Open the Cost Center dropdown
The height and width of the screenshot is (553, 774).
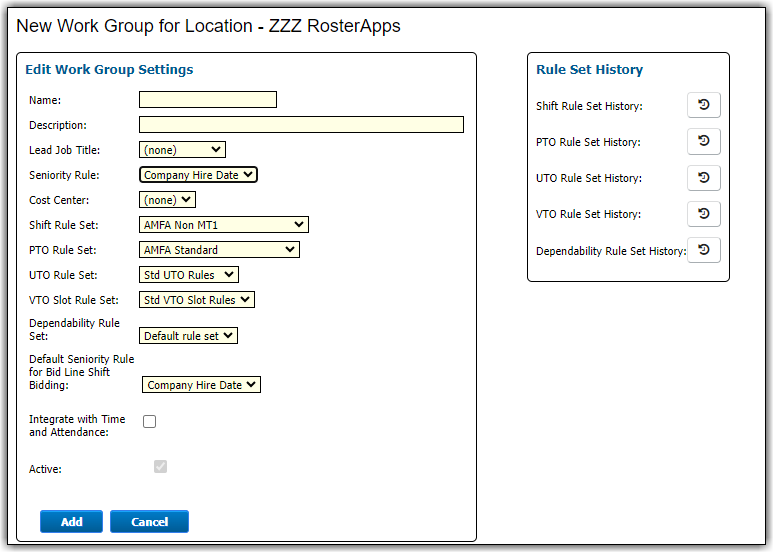(167, 200)
